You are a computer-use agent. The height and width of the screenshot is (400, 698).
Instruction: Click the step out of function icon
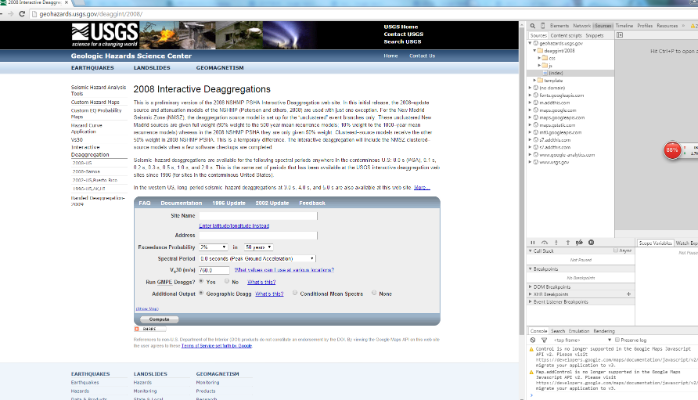tap(568, 242)
